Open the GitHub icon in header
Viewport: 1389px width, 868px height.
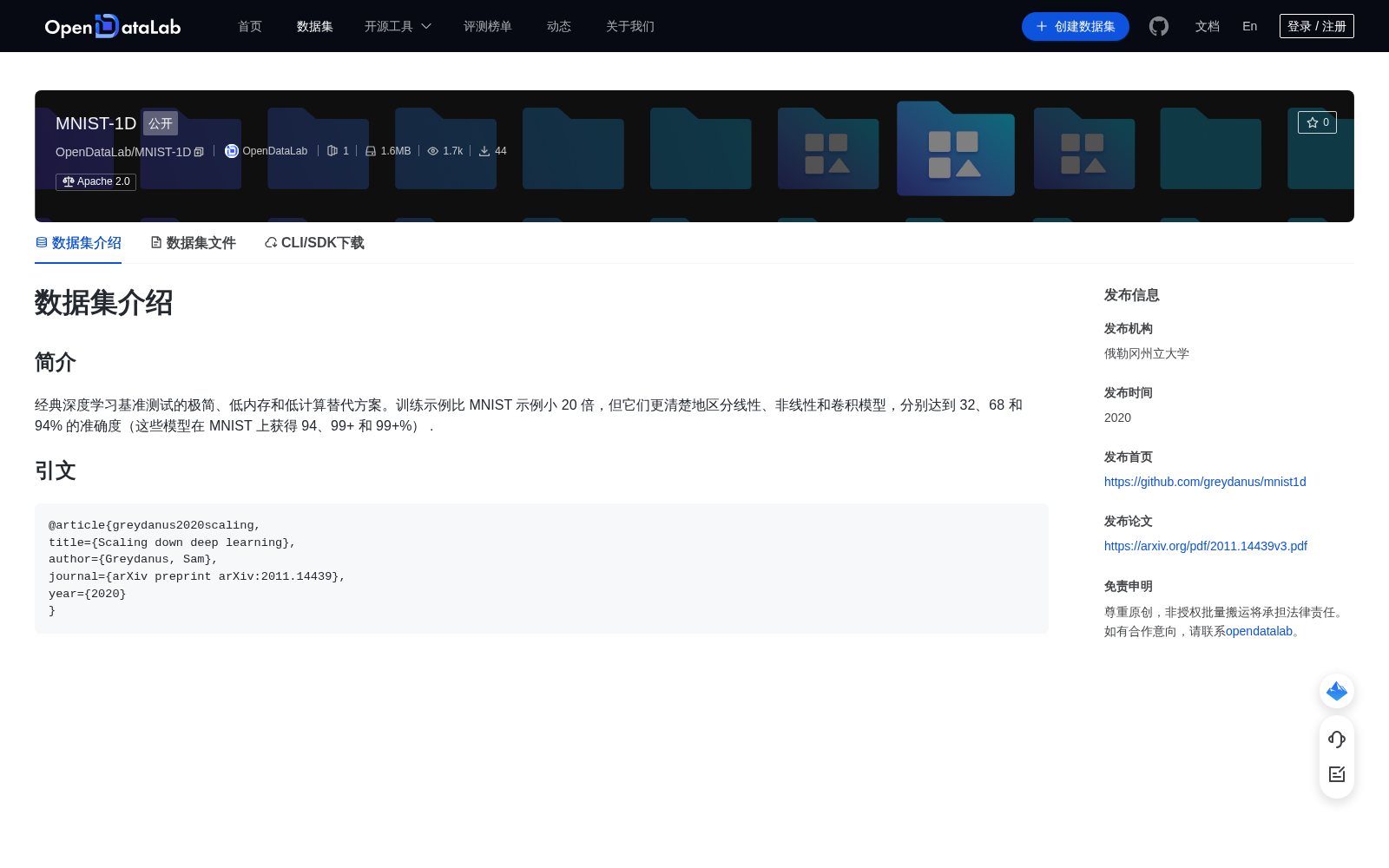pos(1159,26)
